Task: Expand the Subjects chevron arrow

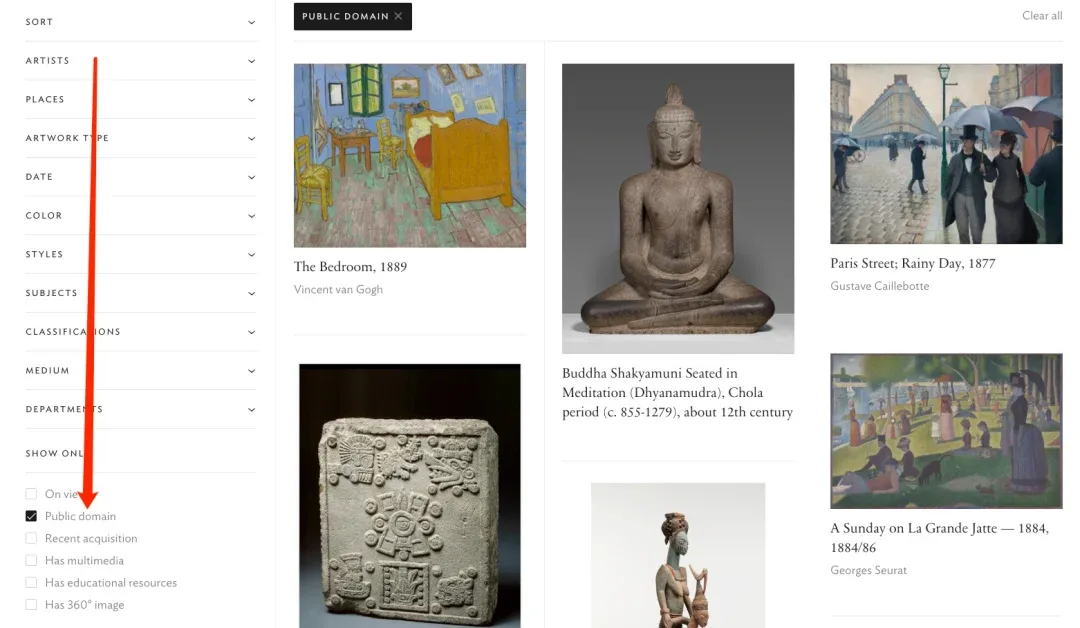Action: (x=251, y=293)
